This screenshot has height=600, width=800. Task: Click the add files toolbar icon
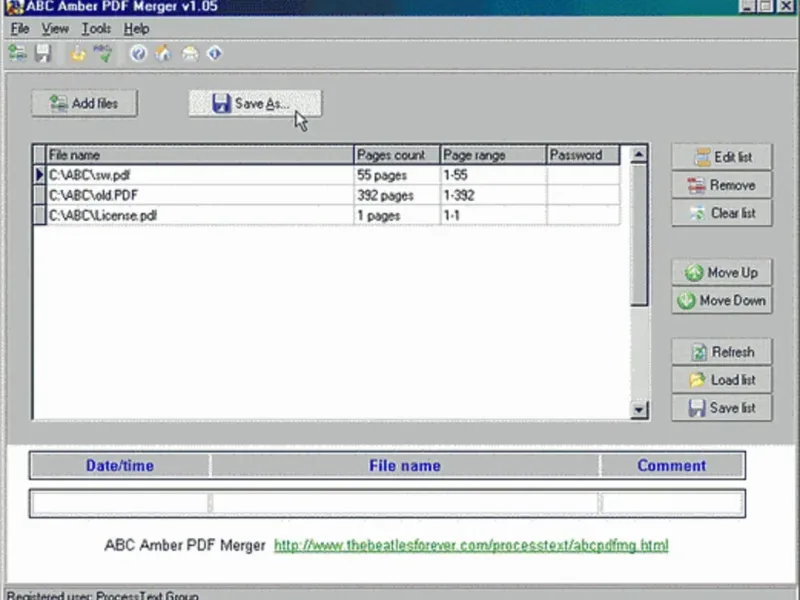coord(17,53)
